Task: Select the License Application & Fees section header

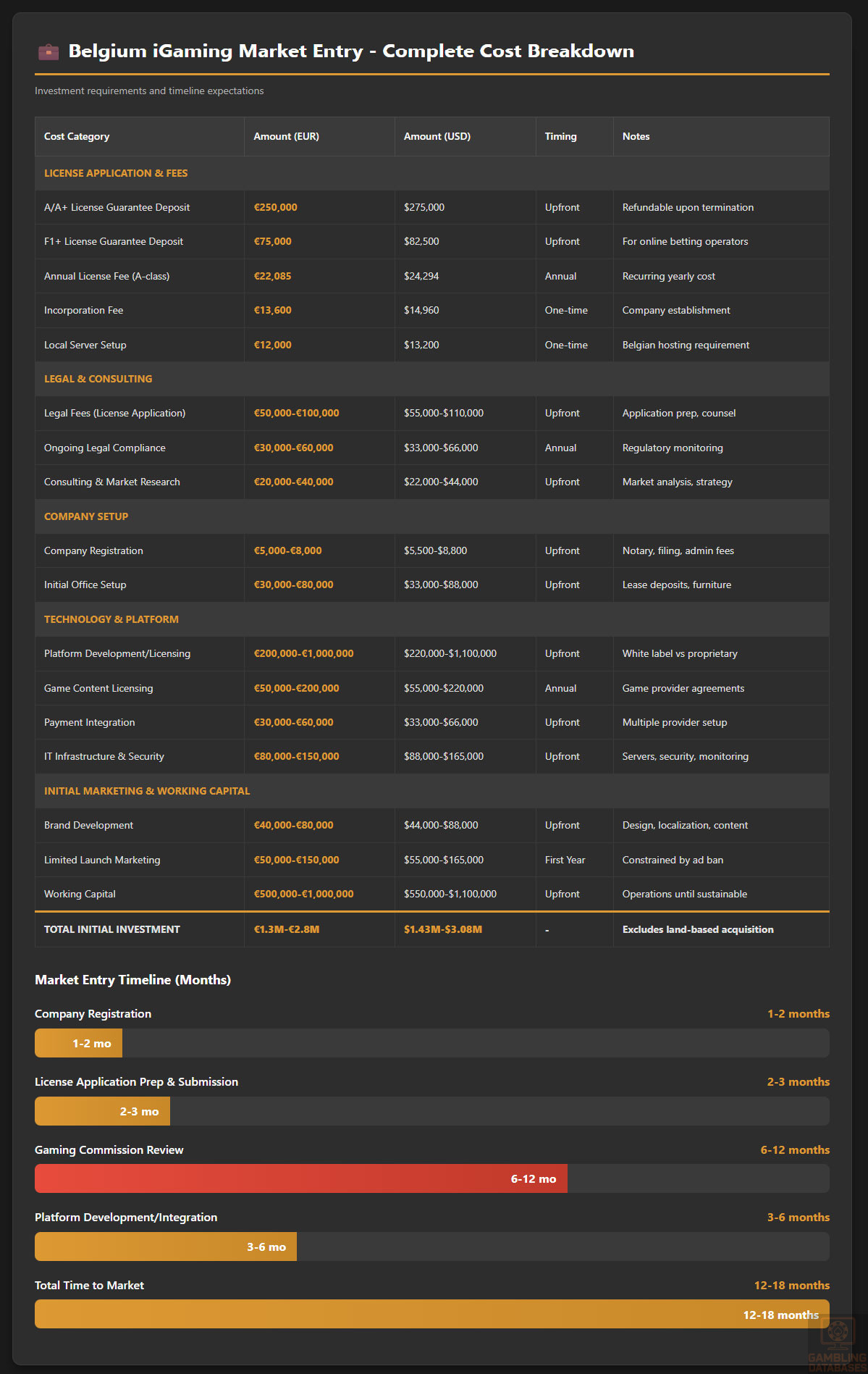Action: click(x=116, y=173)
